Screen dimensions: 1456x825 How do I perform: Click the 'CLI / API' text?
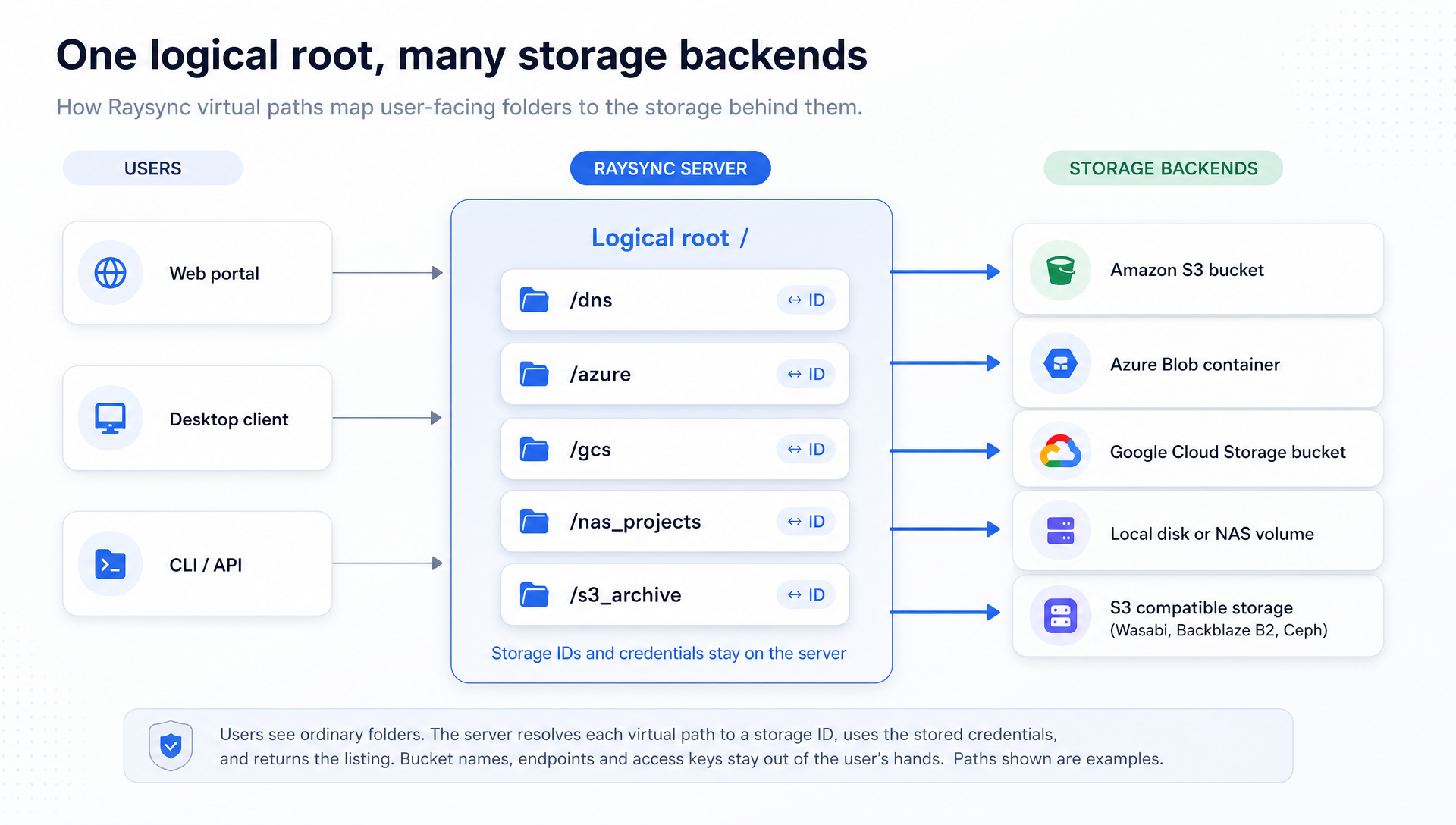point(206,565)
